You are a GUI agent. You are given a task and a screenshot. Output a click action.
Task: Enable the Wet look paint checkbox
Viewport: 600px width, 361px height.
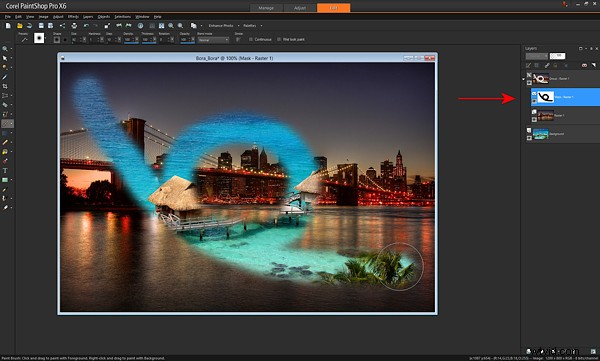(x=279, y=39)
